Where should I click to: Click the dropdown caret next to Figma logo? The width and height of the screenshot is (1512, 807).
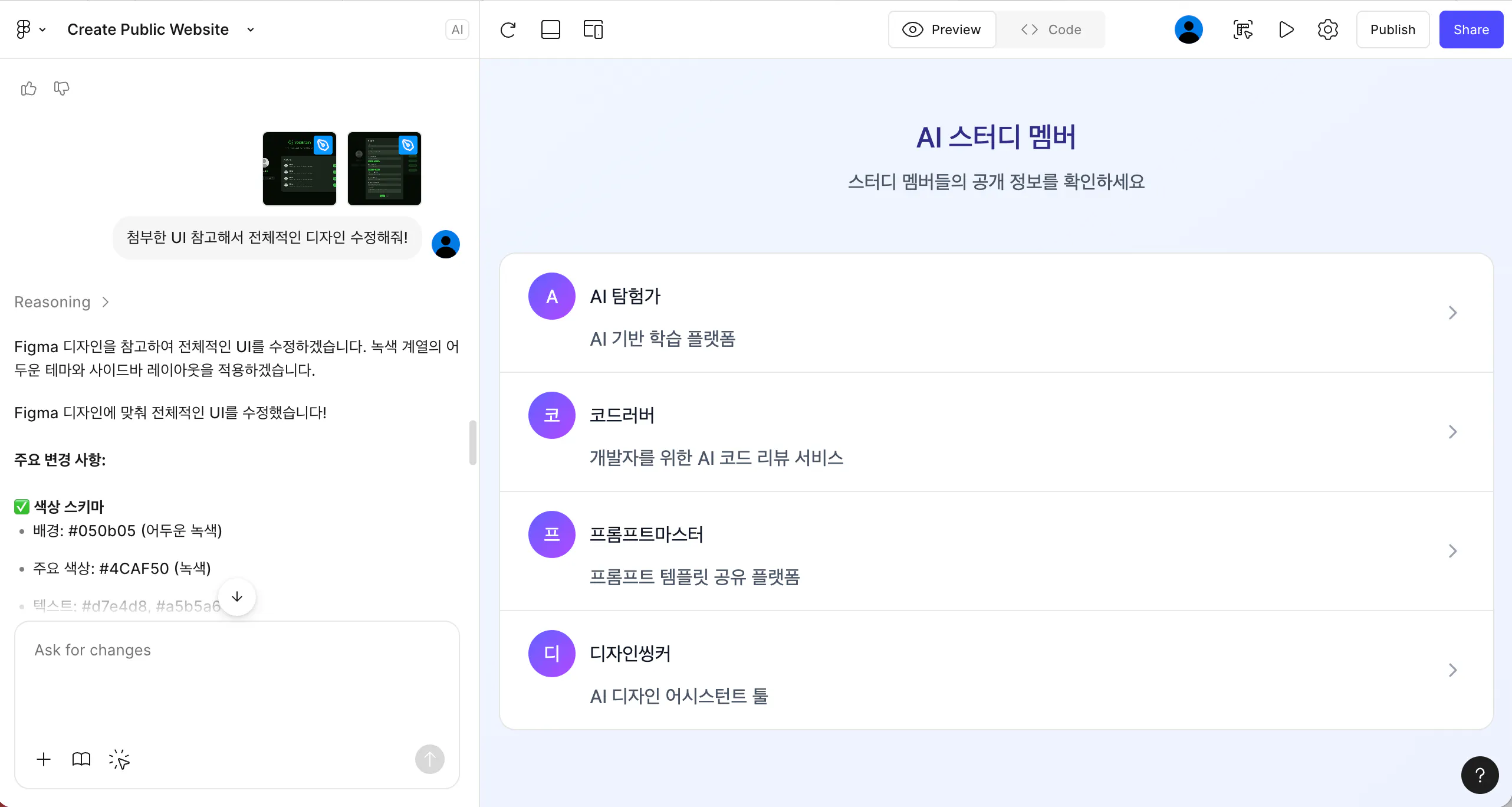coord(42,29)
